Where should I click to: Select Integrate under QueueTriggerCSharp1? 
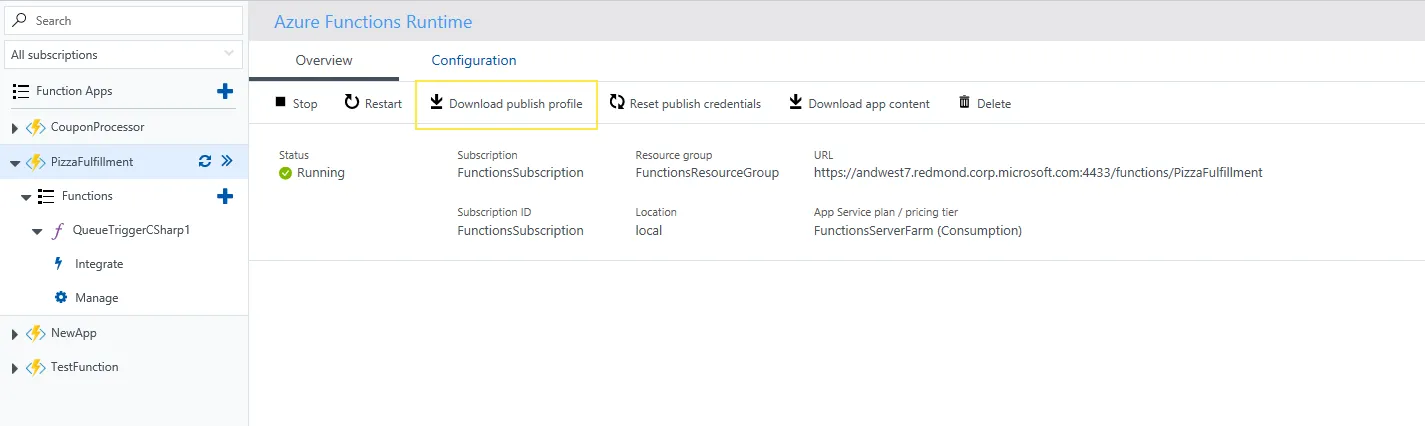point(99,264)
